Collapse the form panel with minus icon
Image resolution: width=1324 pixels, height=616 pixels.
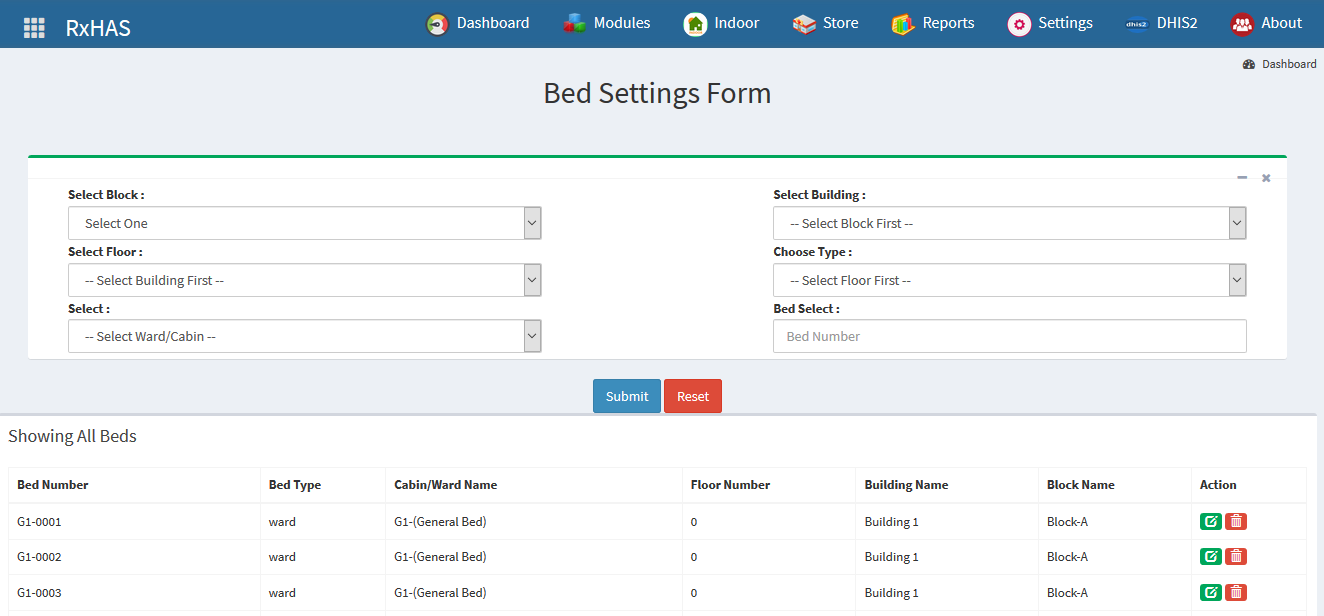point(1242,177)
